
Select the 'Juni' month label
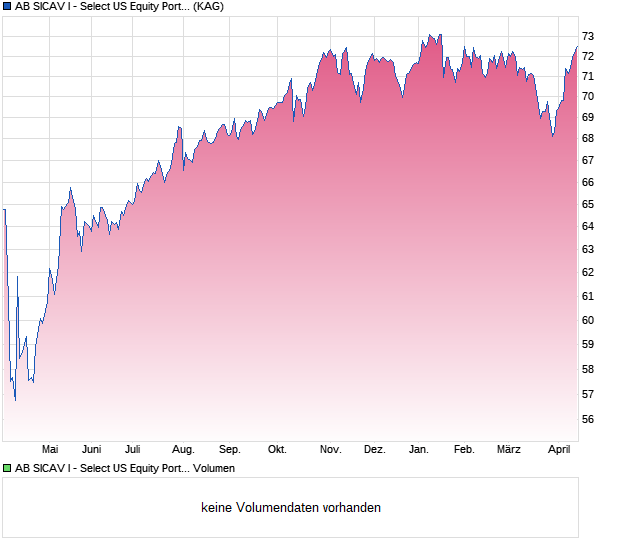[x=92, y=450]
